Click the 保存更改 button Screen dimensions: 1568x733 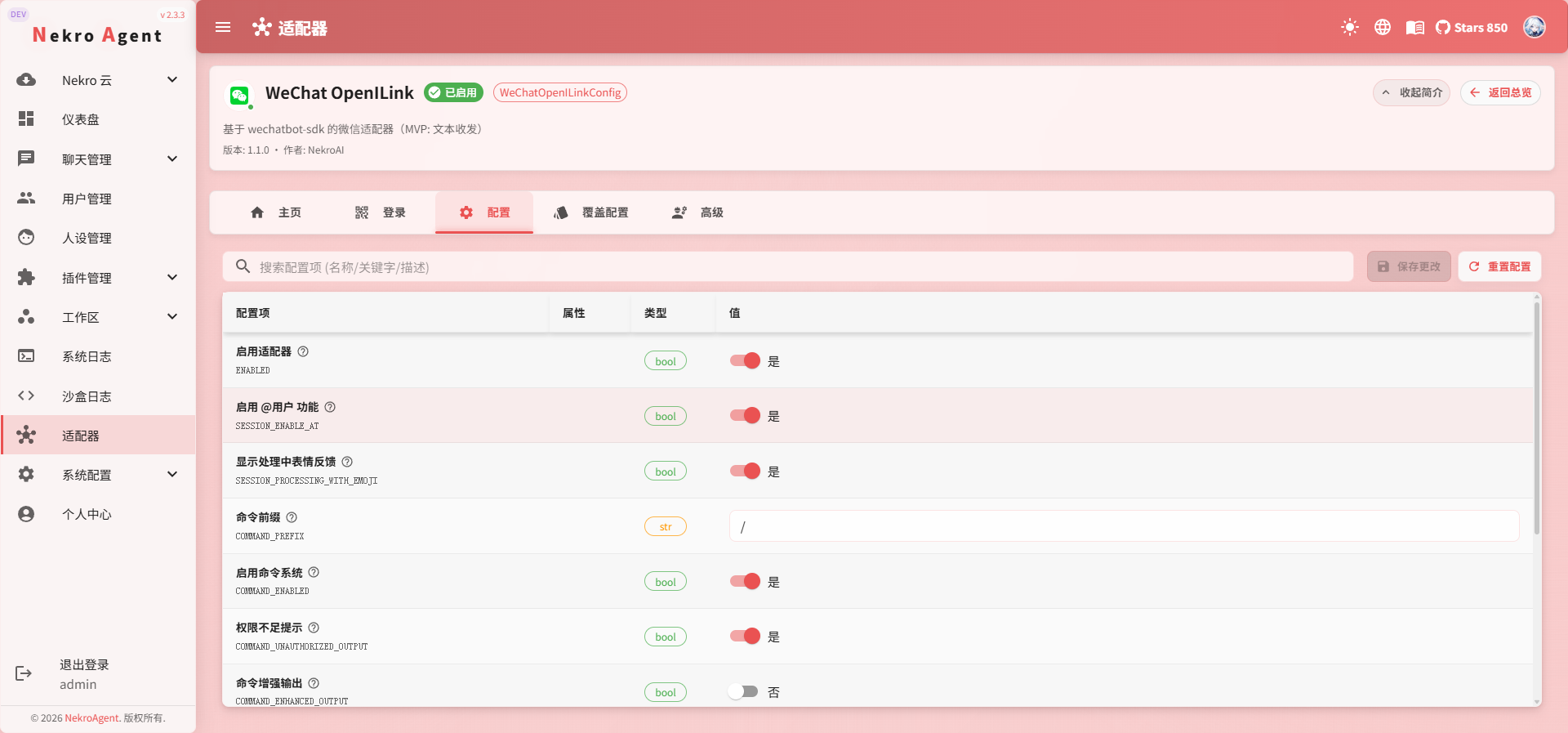[x=1409, y=266]
